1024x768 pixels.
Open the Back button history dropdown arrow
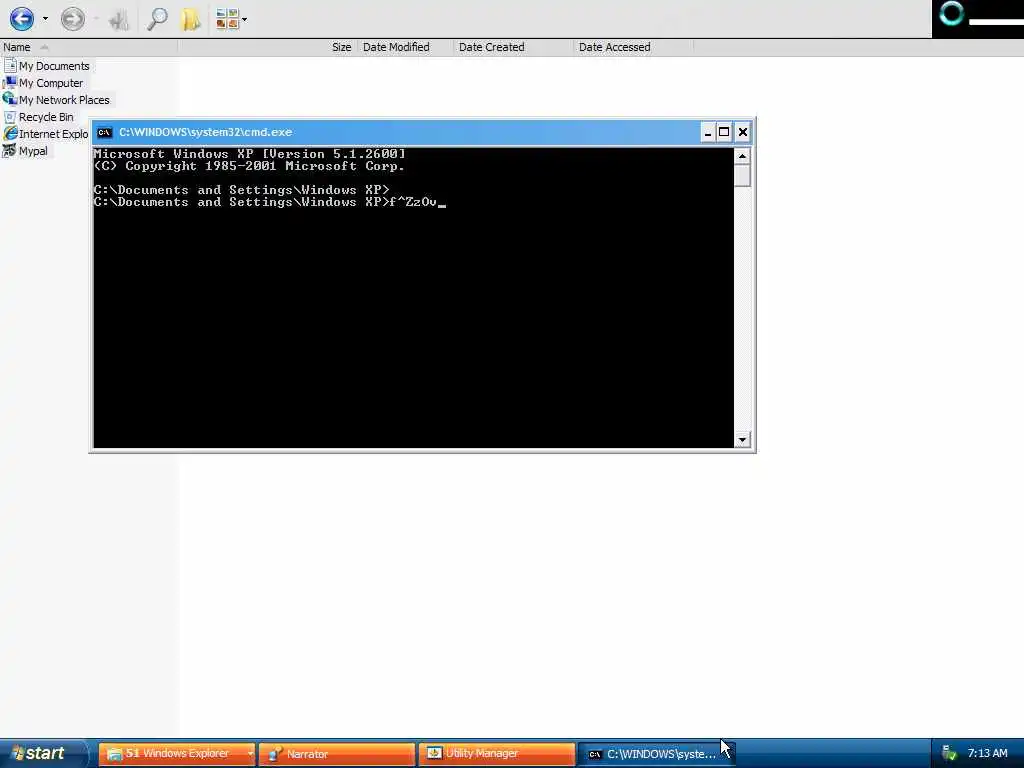pos(45,19)
